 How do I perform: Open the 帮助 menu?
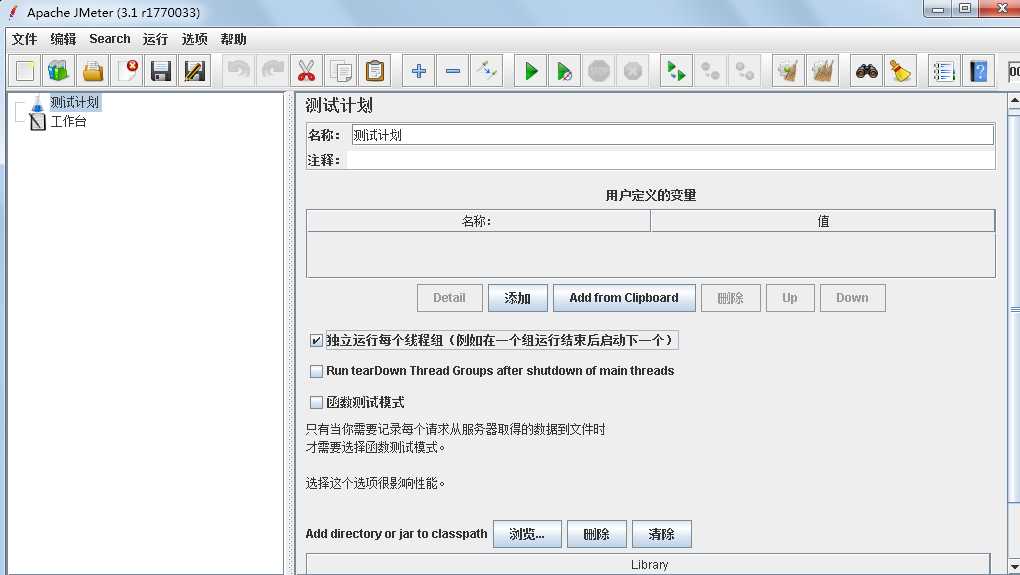[x=233, y=39]
